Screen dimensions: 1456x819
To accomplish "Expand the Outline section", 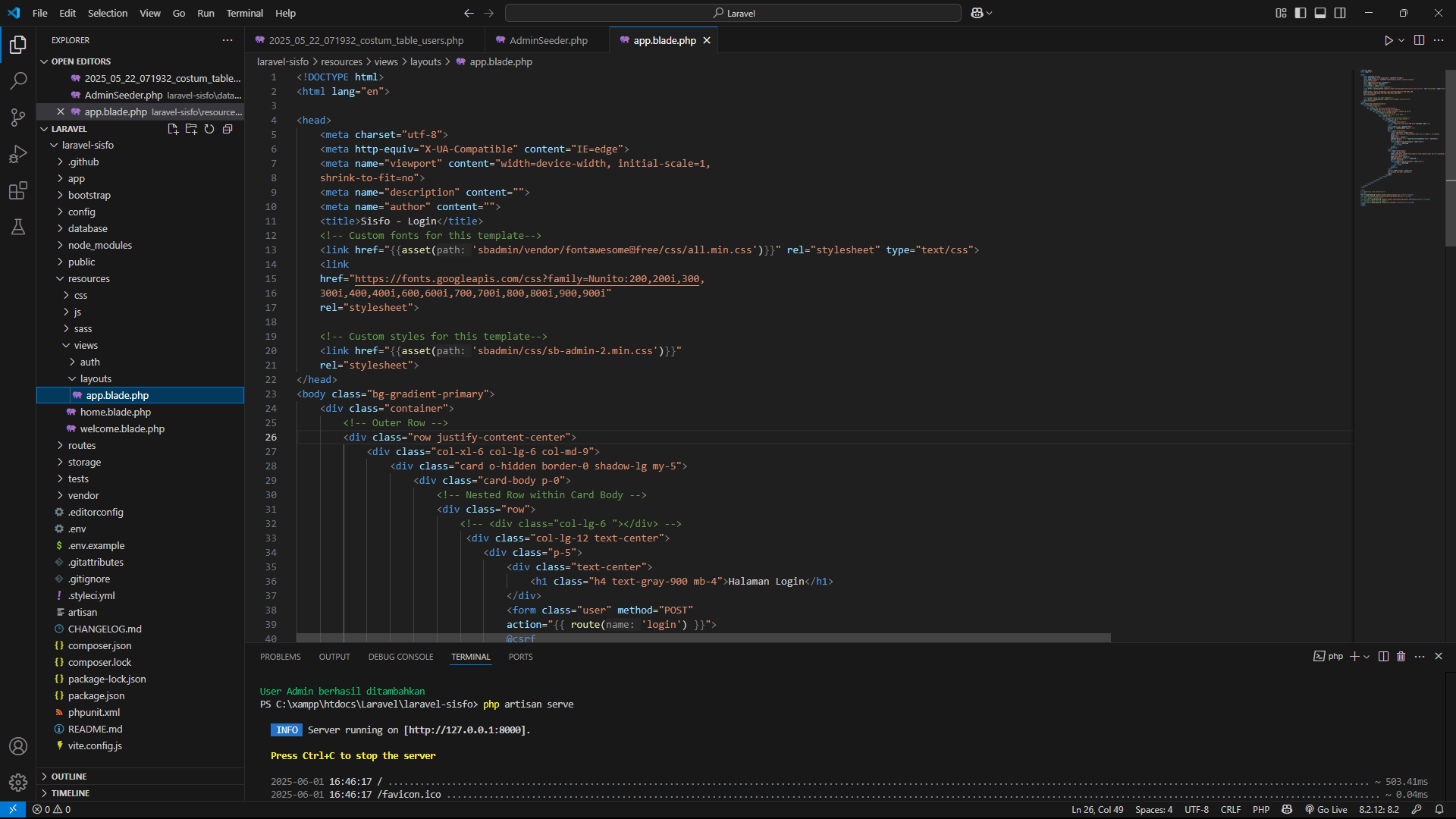I will tap(69, 777).
